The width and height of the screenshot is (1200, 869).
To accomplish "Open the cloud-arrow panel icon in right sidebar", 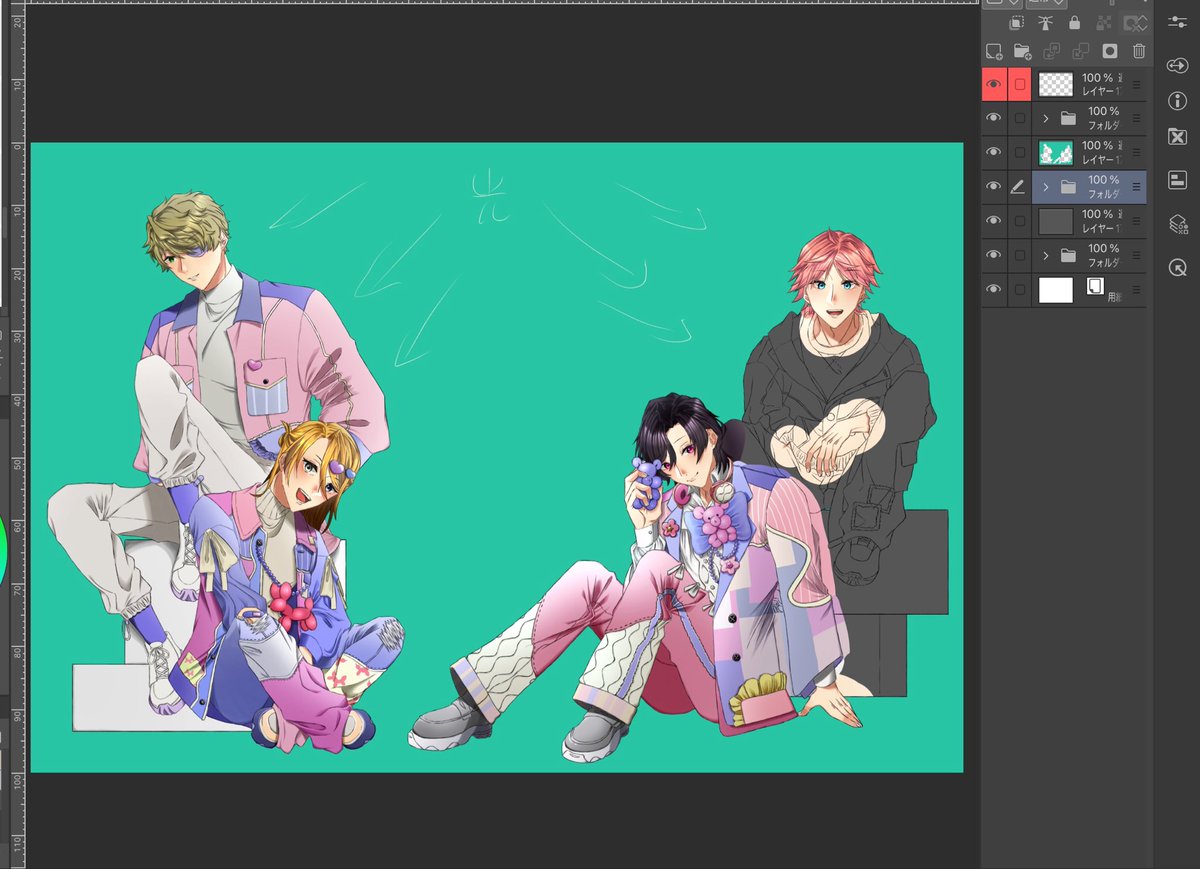I will point(1177,66).
